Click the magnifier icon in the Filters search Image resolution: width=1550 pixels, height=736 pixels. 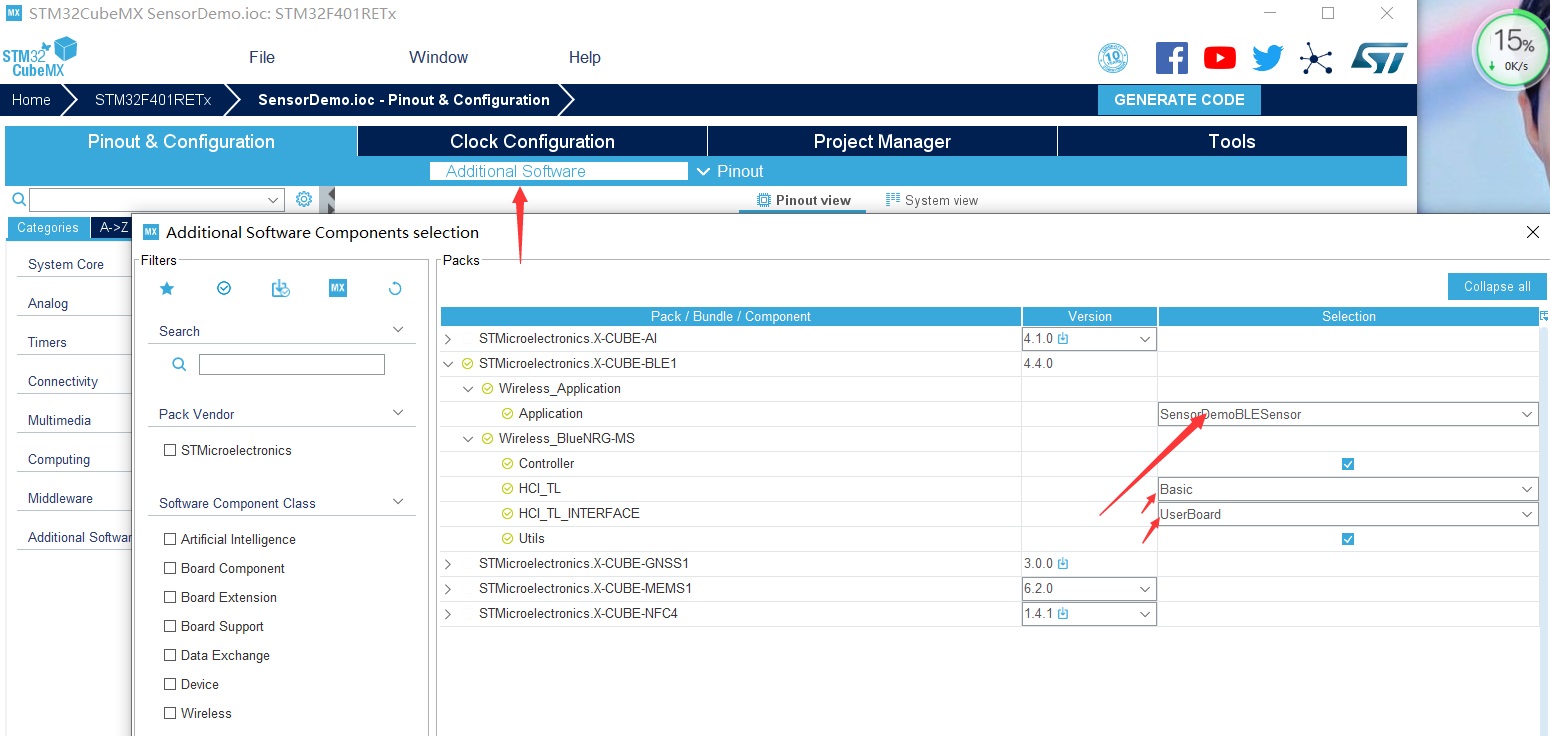[179, 365]
